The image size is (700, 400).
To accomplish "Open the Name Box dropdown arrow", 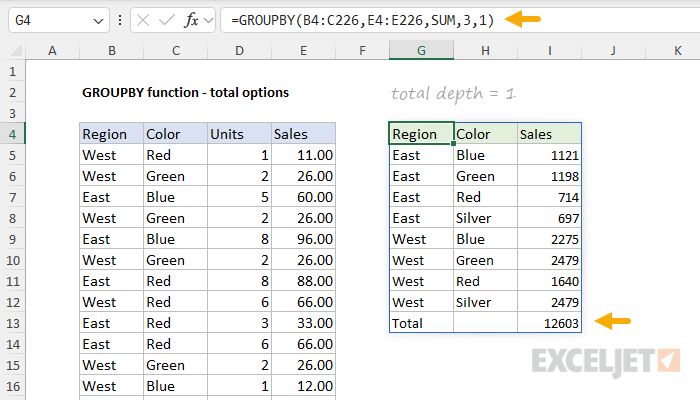I will pyautogui.click(x=98, y=21).
